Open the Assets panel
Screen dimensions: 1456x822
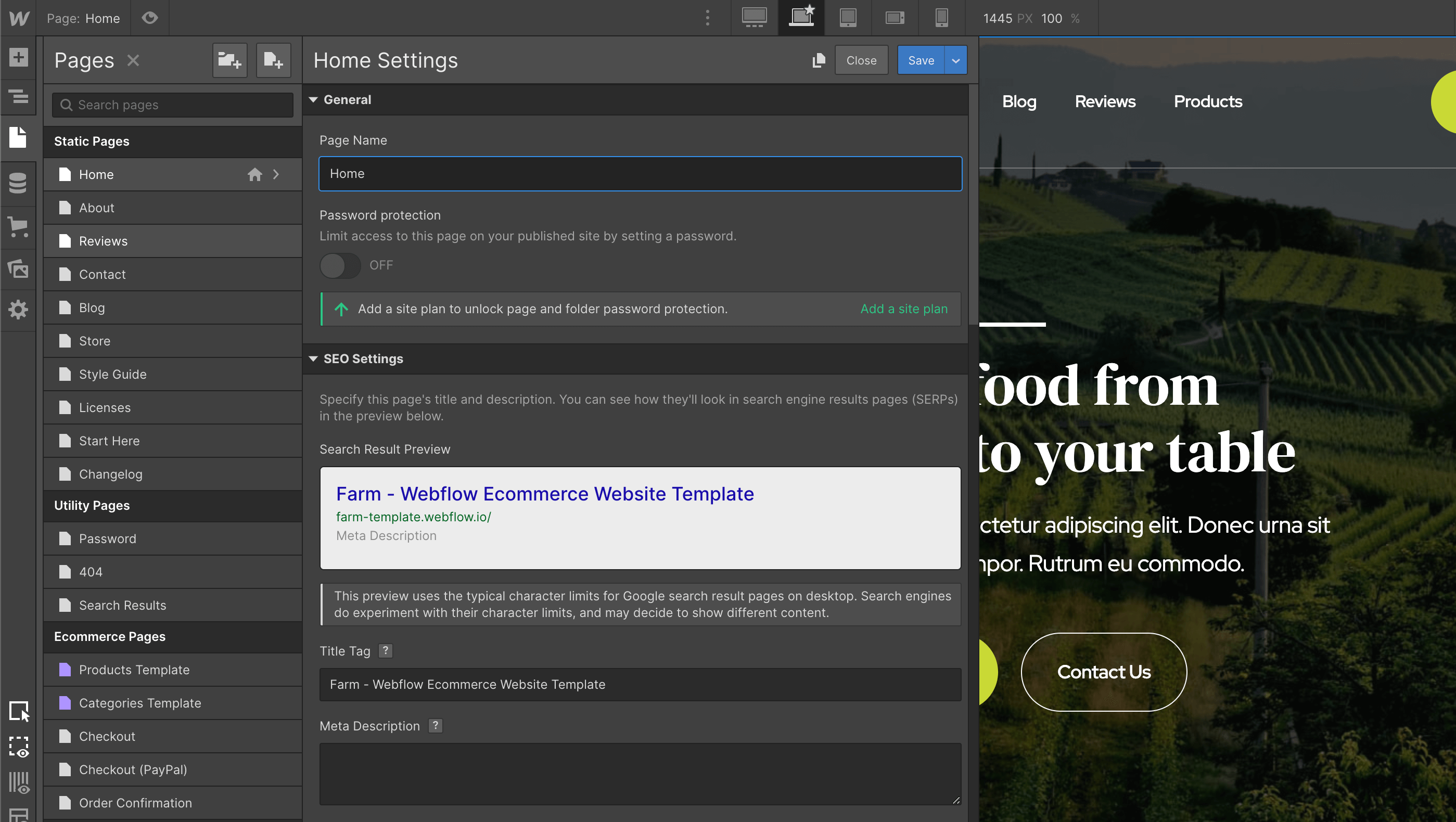tap(19, 269)
